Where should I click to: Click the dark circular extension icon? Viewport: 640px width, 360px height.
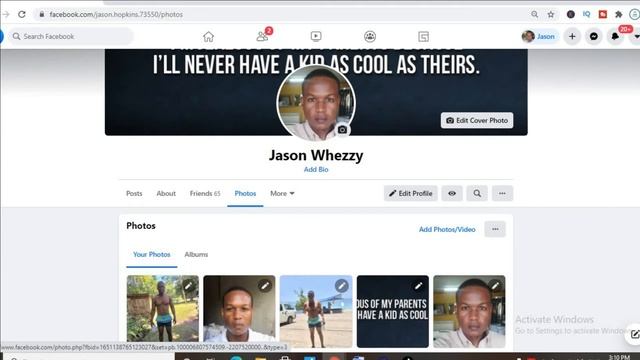click(571, 14)
